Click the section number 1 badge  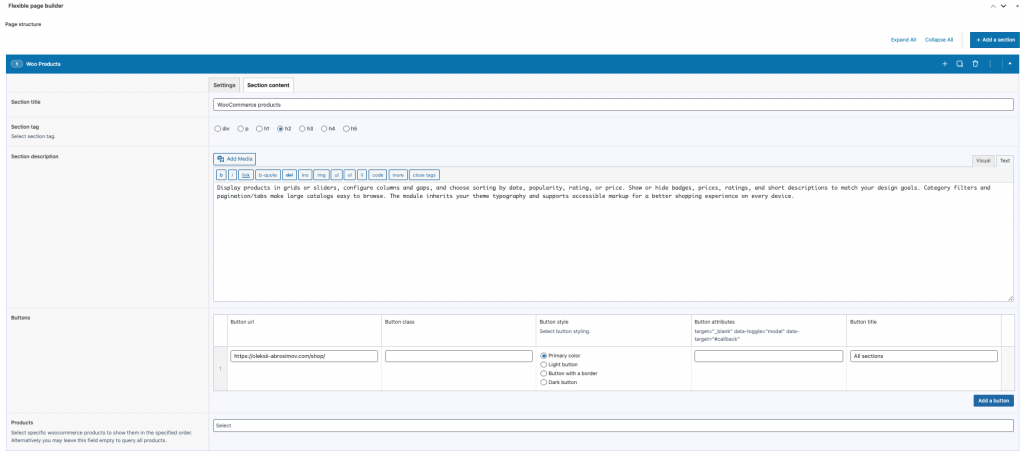click(x=17, y=64)
